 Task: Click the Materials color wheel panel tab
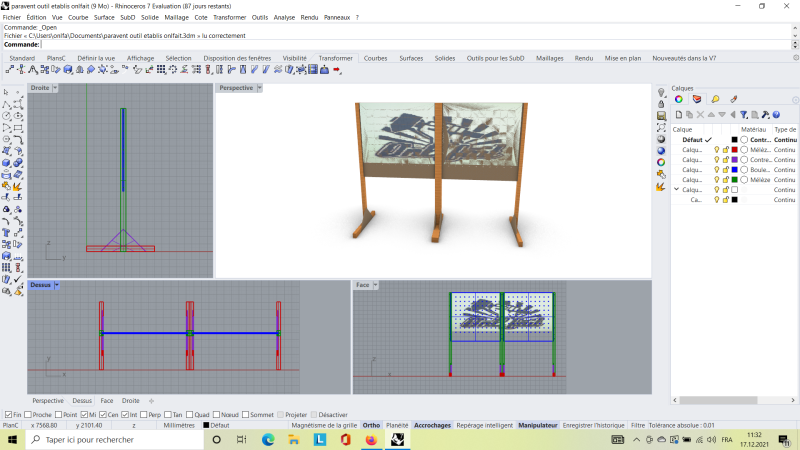tap(679, 99)
